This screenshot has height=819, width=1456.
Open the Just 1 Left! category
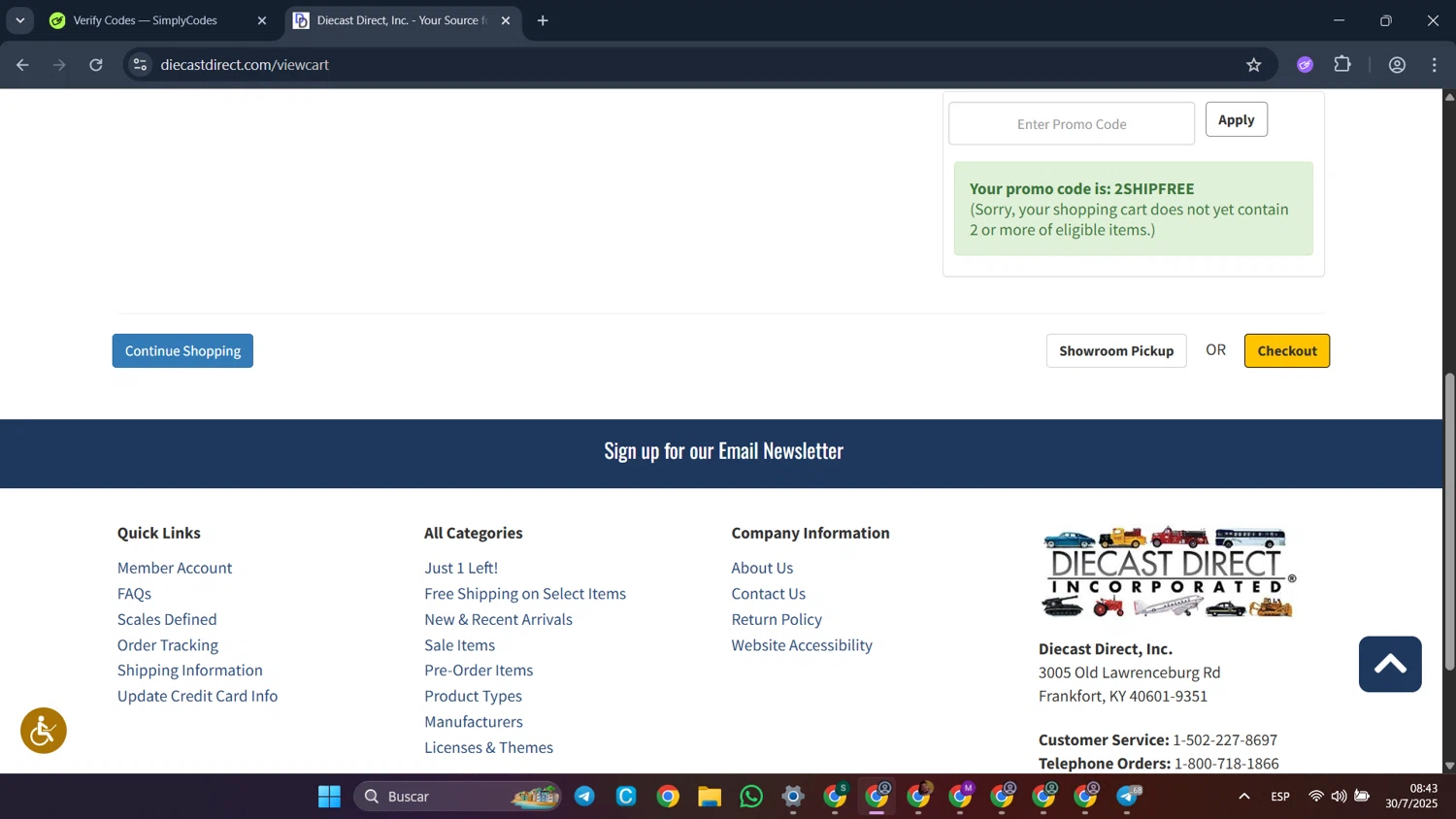pyautogui.click(x=461, y=568)
